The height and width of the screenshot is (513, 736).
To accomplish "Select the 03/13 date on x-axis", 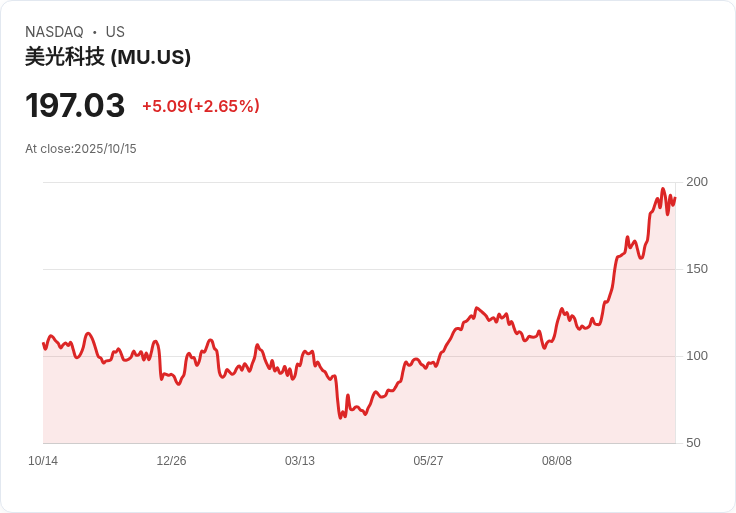I will [300, 461].
